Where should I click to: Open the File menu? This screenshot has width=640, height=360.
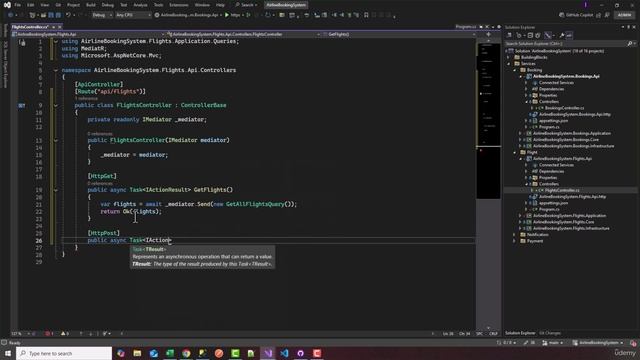18,5
